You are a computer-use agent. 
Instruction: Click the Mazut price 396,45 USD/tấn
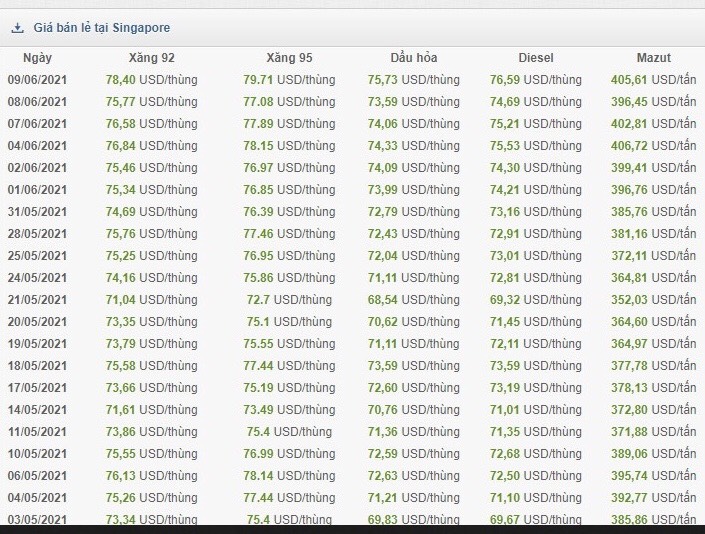coord(654,102)
